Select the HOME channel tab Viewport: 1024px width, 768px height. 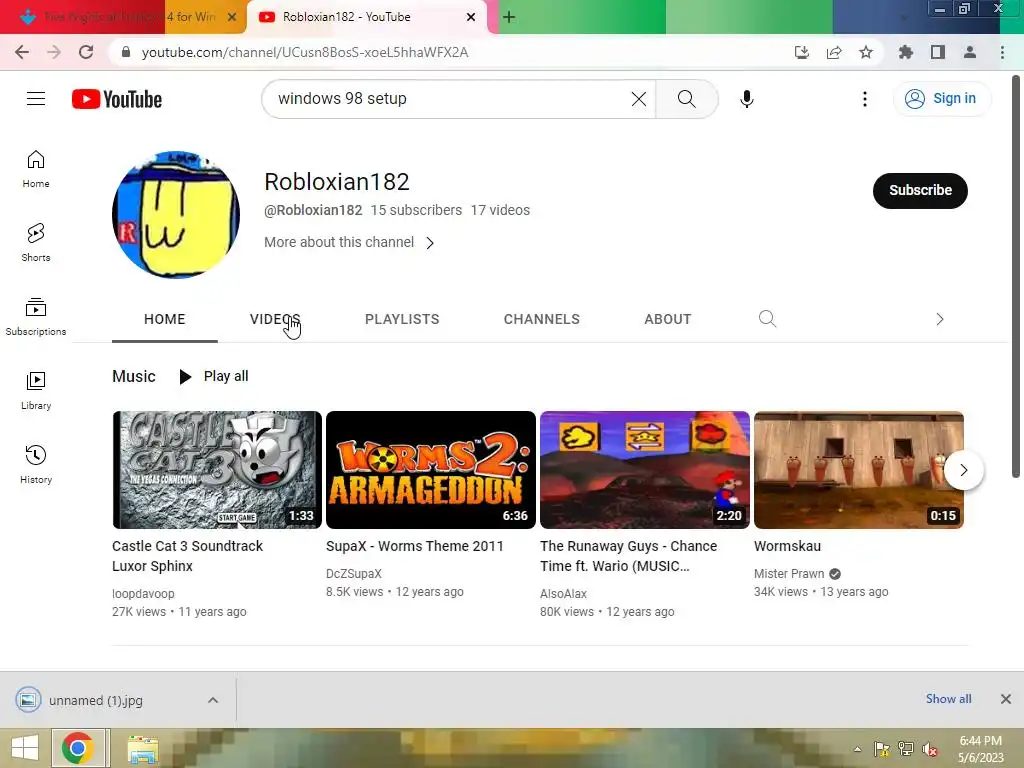click(165, 319)
